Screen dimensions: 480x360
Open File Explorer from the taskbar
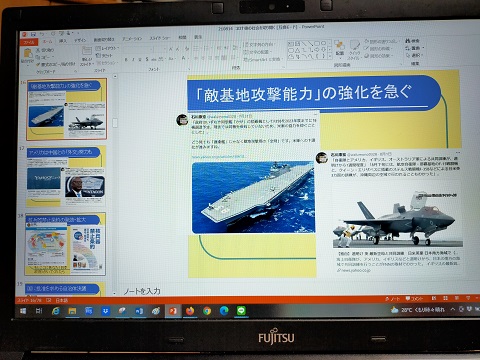coord(72,311)
